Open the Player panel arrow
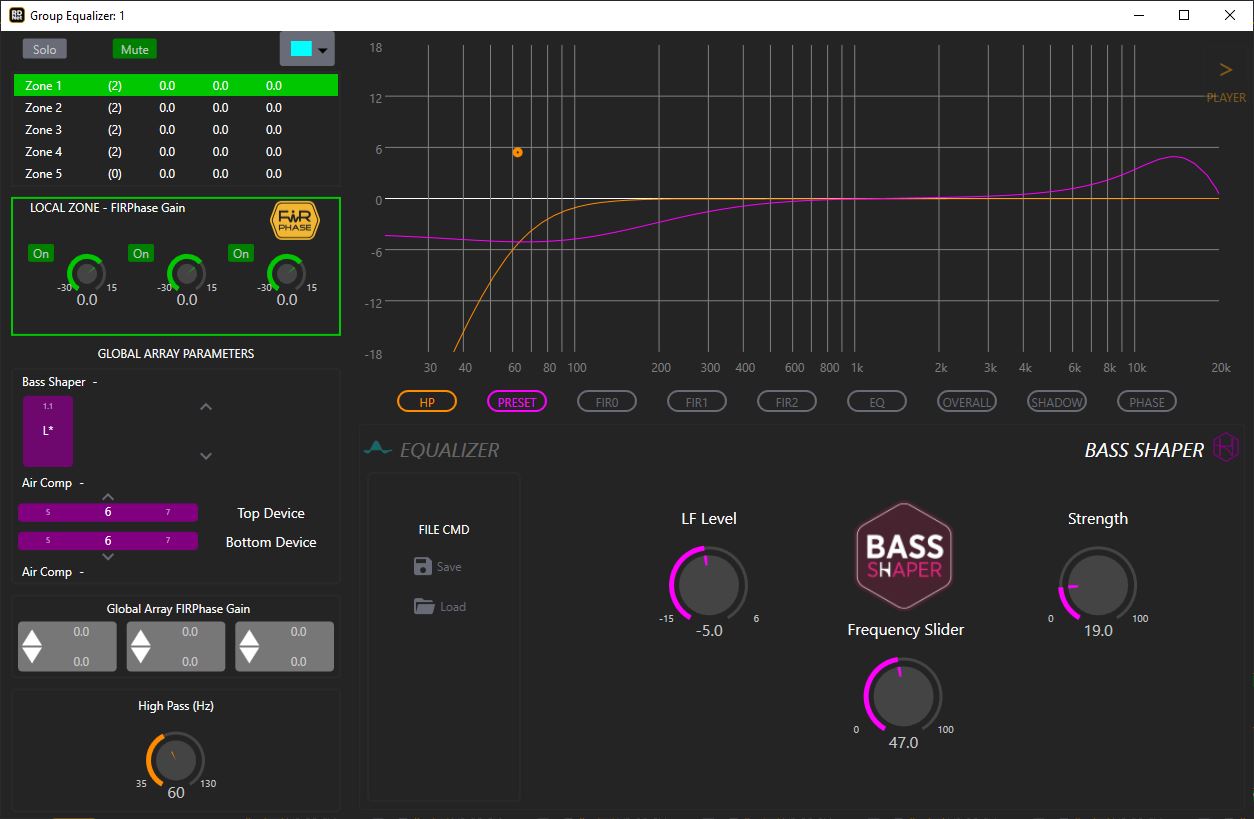The width and height of the screenshot is (1254, 819). 1225,70
